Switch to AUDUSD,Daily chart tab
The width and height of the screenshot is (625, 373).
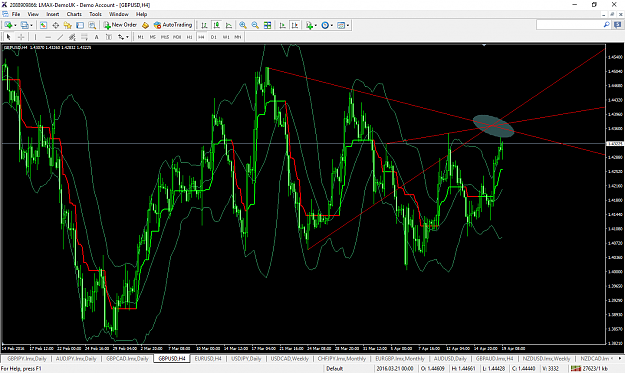click(450, 359)
